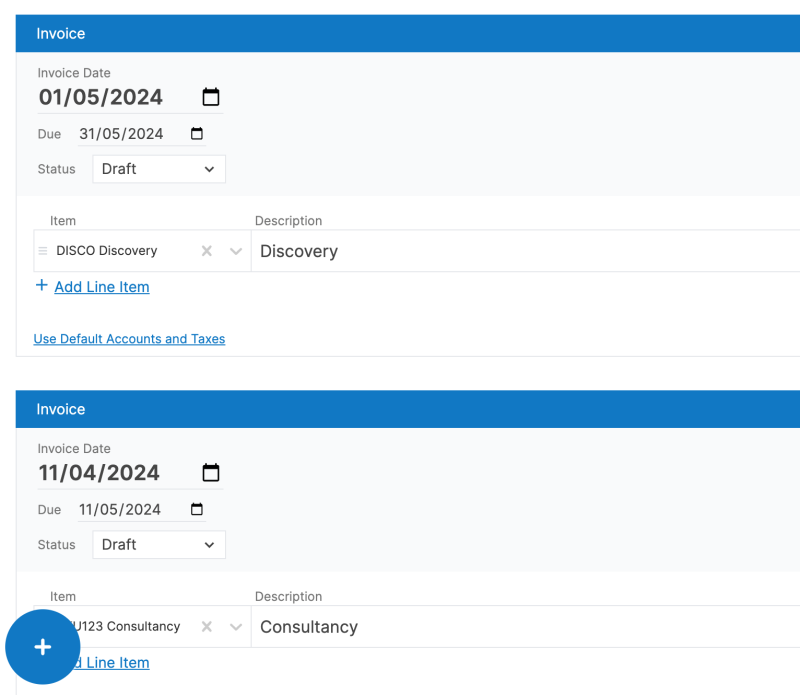Viewport: 800px width, 696px height.
Task: Remove the Consultancy item using its X icon
Action: [206, 626]
